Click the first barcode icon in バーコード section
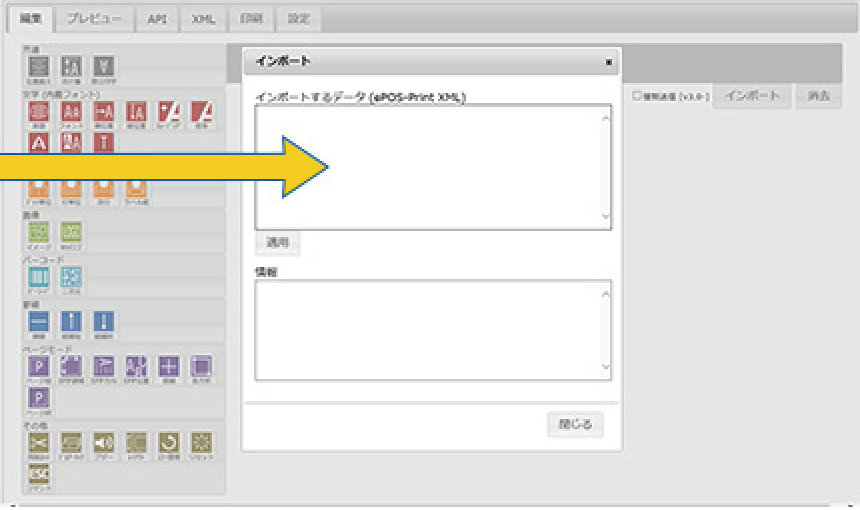 coord(39,277)
